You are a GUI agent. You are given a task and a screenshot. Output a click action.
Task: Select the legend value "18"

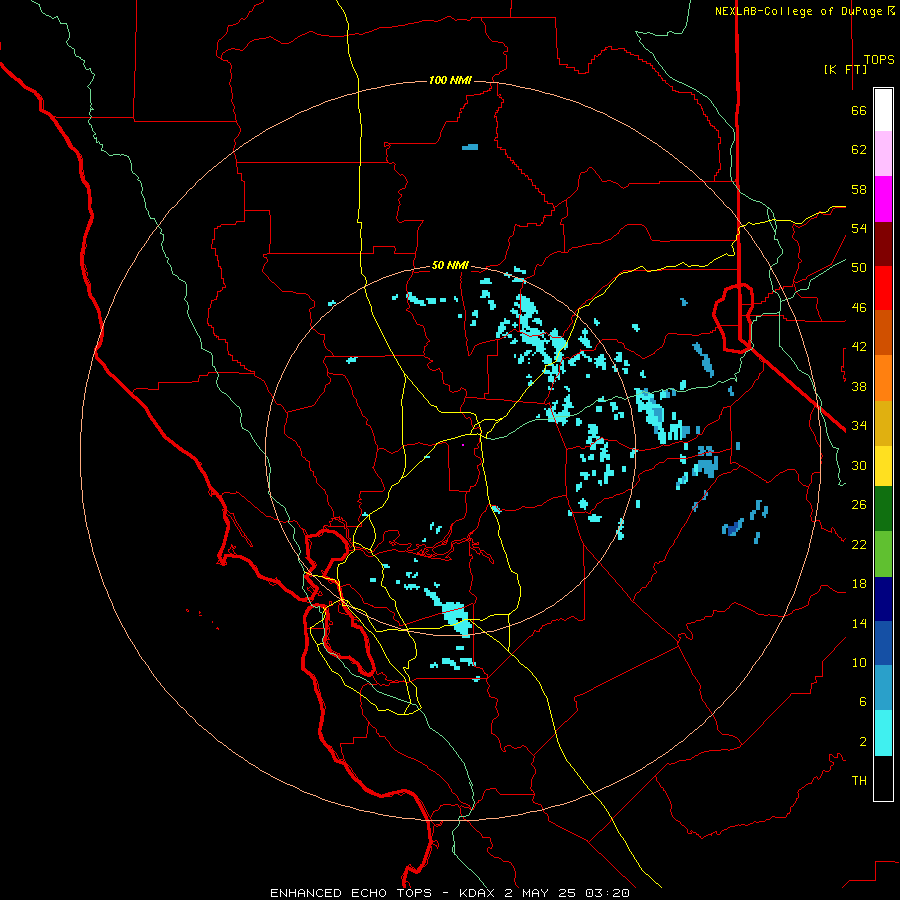pyautogui.click(x=859, y=584)
